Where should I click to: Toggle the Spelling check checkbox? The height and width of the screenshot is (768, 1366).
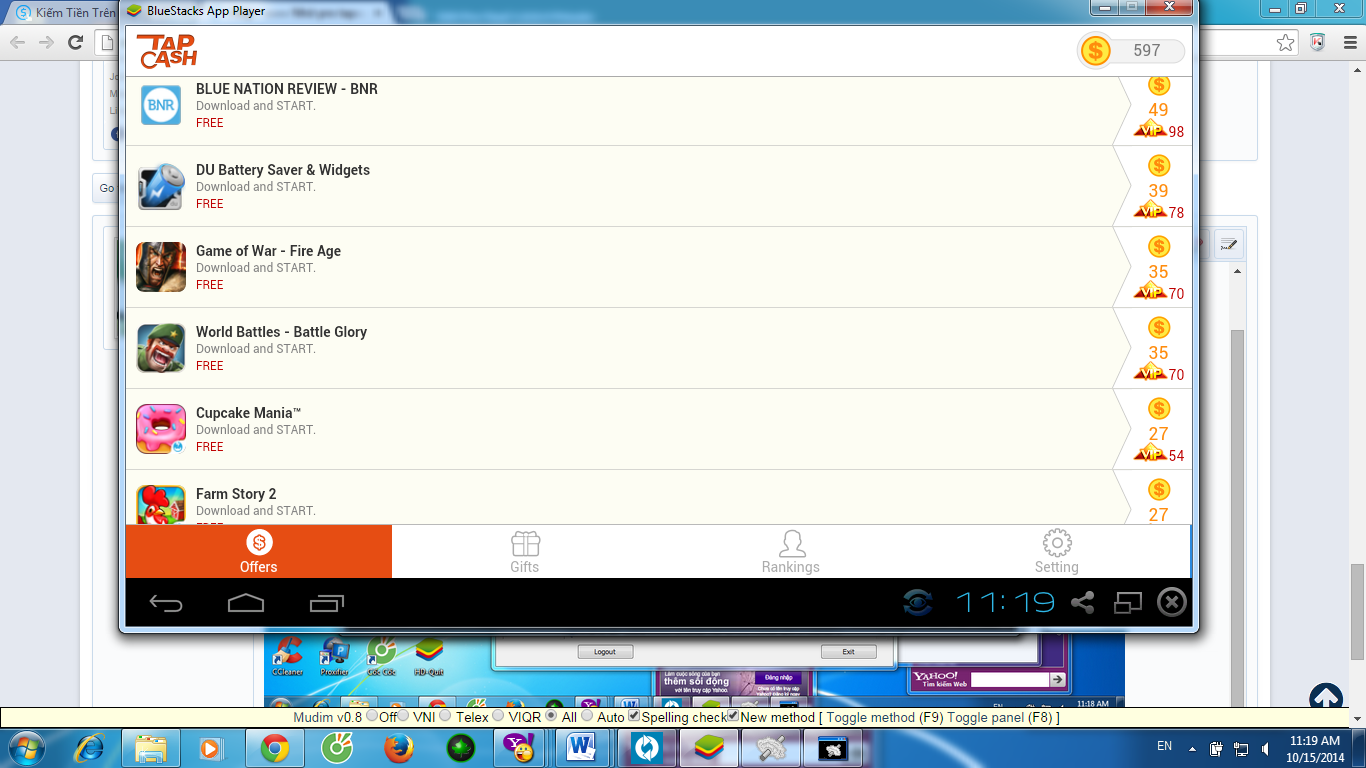click(634, 716)
